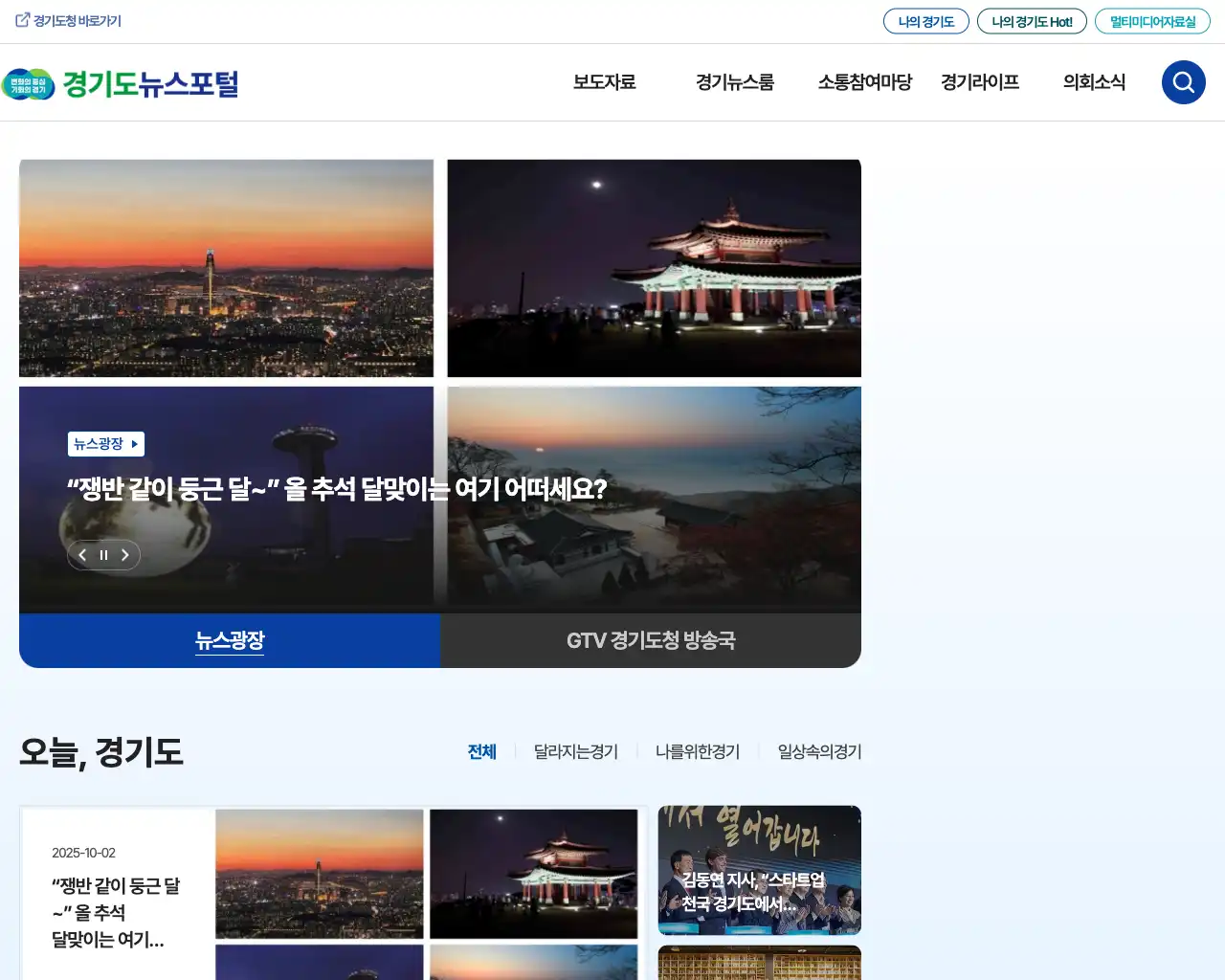1225x980 pixels.
Task: Click the round Gyeonggi-do emblem in the header
Action: click(31, 84)
